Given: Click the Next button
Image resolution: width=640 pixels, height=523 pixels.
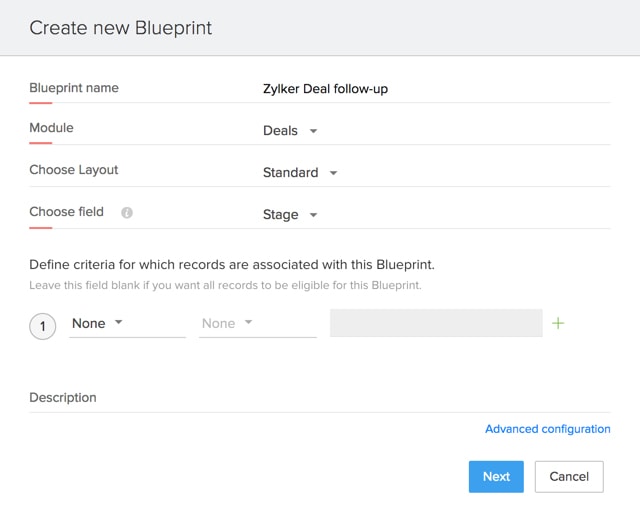Looking at the screenshot, I should [x=496, y=476].
